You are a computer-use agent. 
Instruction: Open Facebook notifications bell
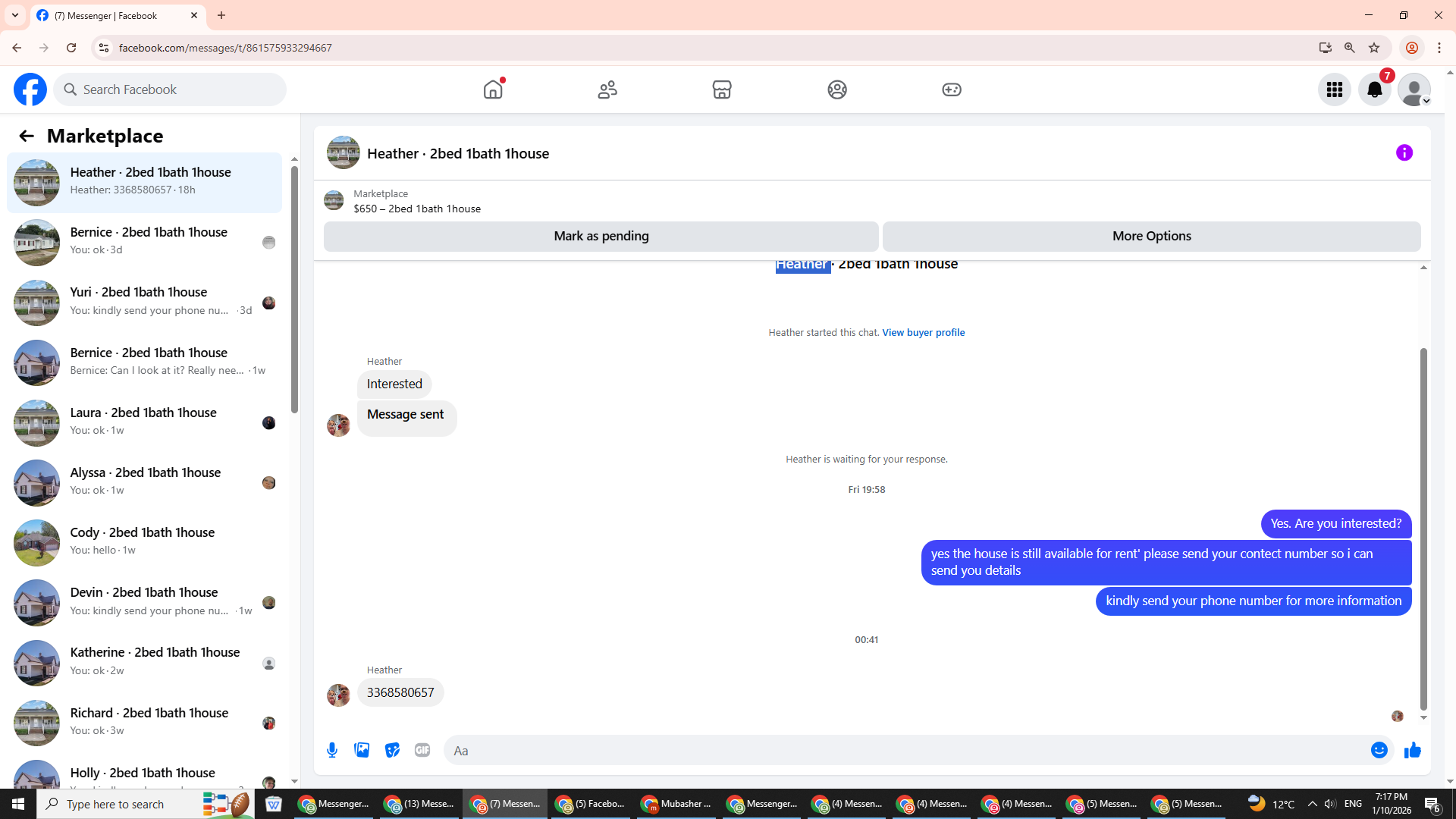tap(1374, 89)
